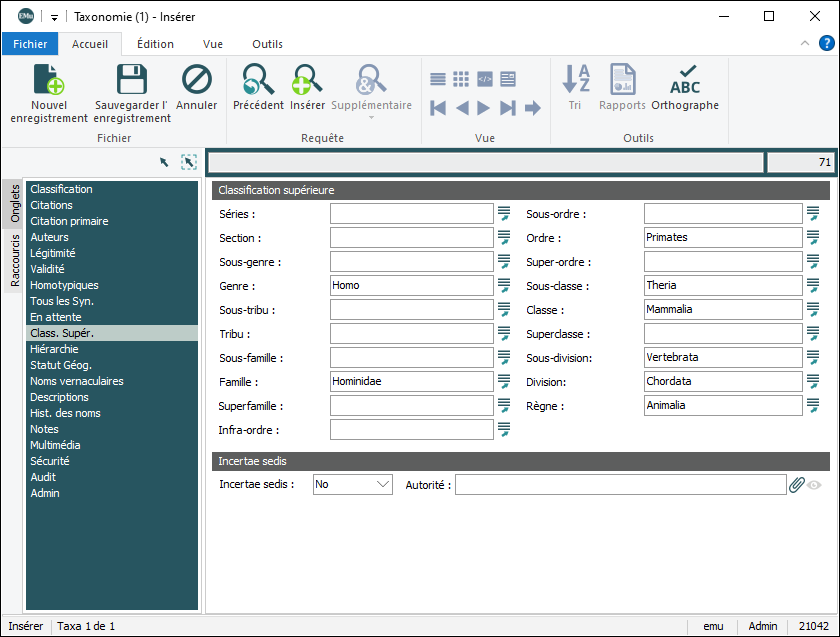Run the Insérer search icon
This screenshot has height=637, width=840.
click(x=307, y=80)
